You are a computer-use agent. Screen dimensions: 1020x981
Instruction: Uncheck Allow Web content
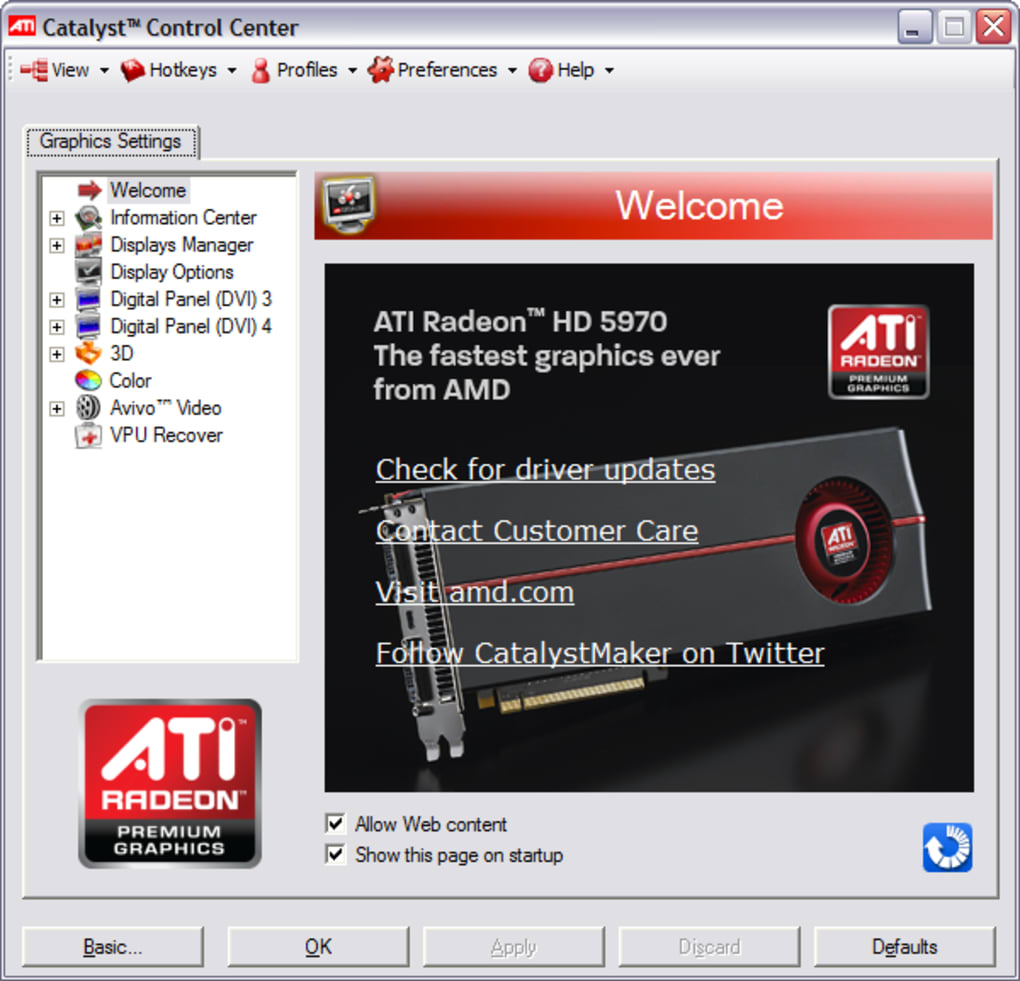tap(335, 824)
